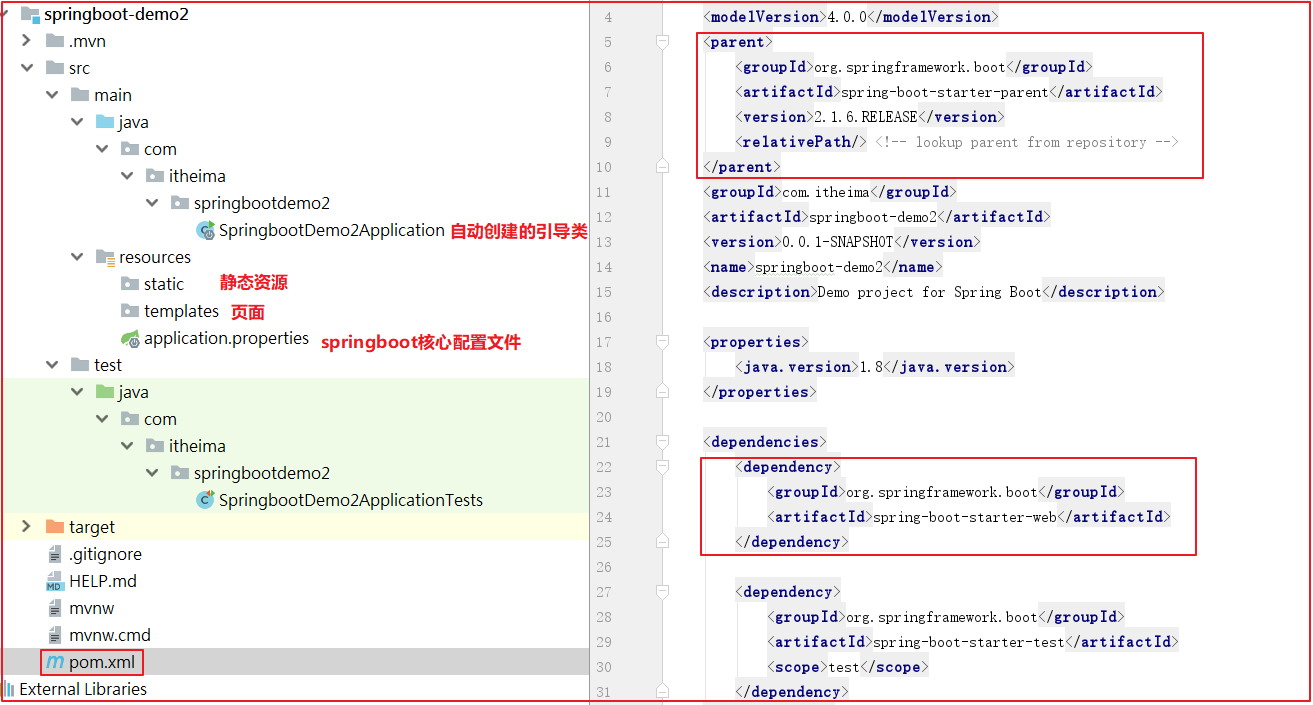Viewport: 1313px width, 705px height.
Task: Click the orange target folder icon
Action: pos(55,527)
